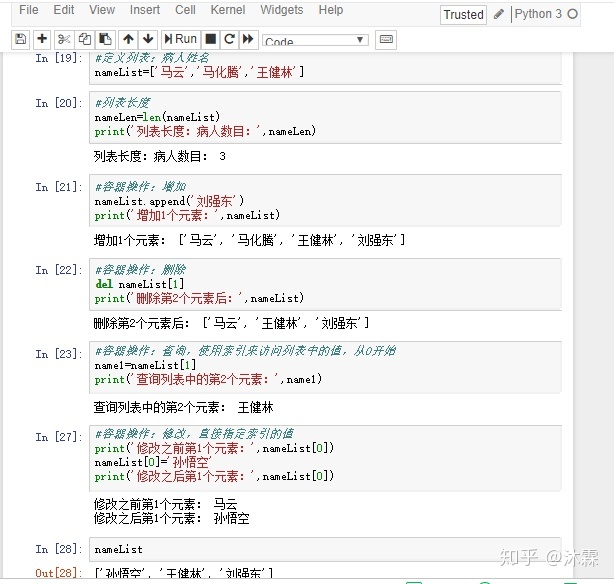The image size is (614, 584).
Task: Open the cell type Code dropdown
Action: point(315,40)
